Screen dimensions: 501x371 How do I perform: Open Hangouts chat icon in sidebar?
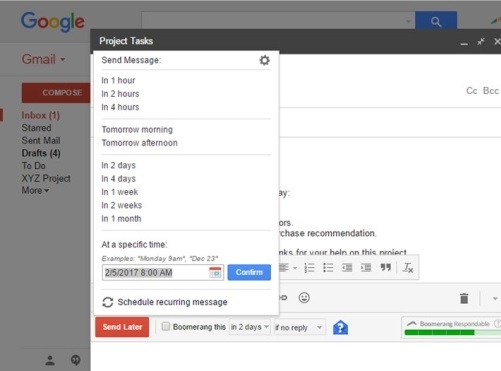[76, 360]
